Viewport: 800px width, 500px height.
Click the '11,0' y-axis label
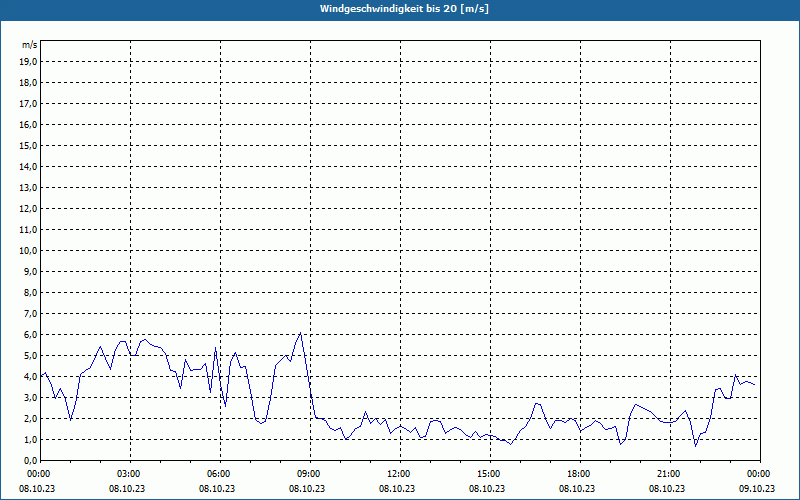[x=28, y=230]
